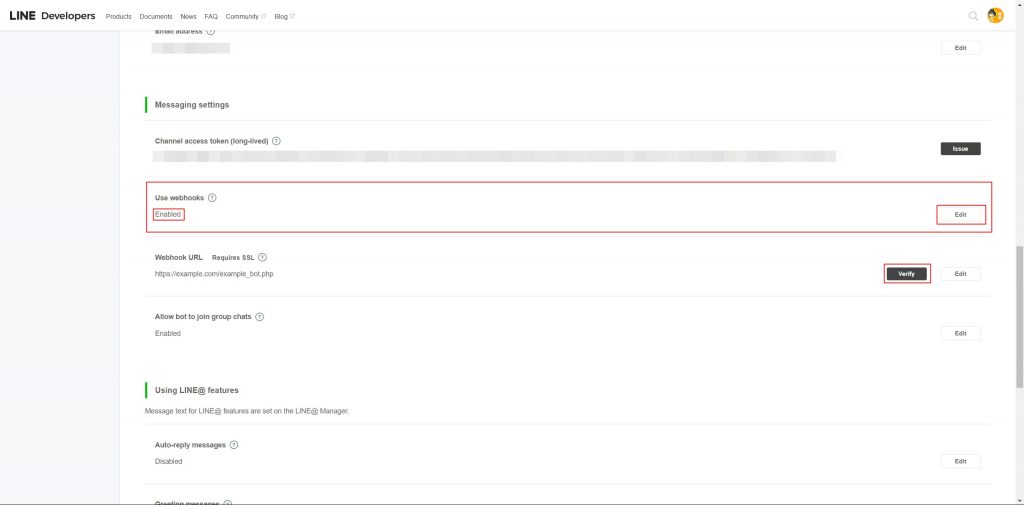
Task: Open the Products menu item
Action: pyautogui.click(x=118, y=17)
